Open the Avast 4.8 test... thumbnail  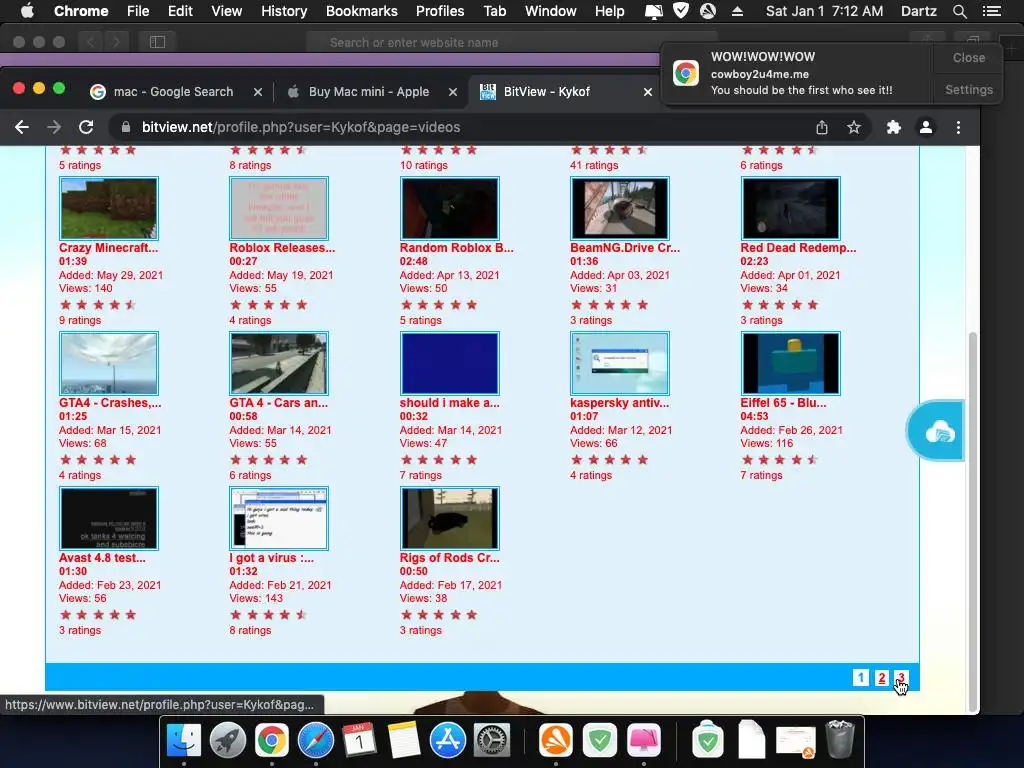tap(108, 518)
